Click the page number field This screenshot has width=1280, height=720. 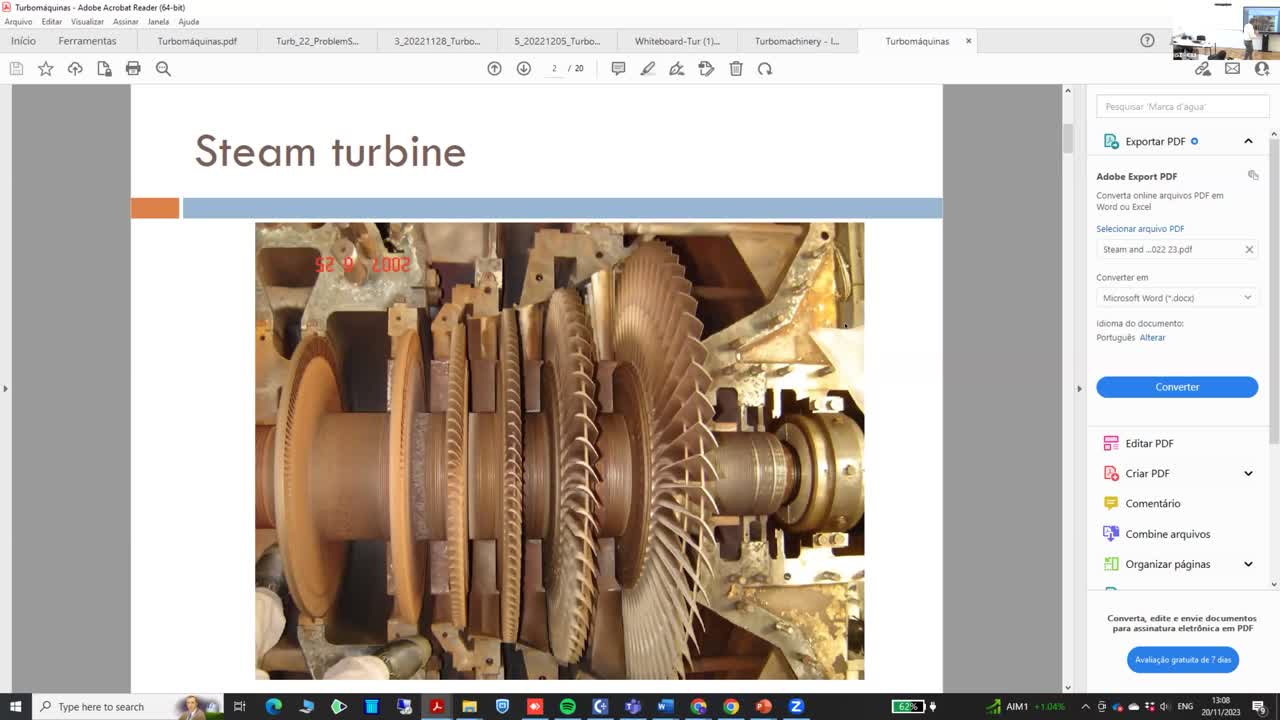point(554,69)
